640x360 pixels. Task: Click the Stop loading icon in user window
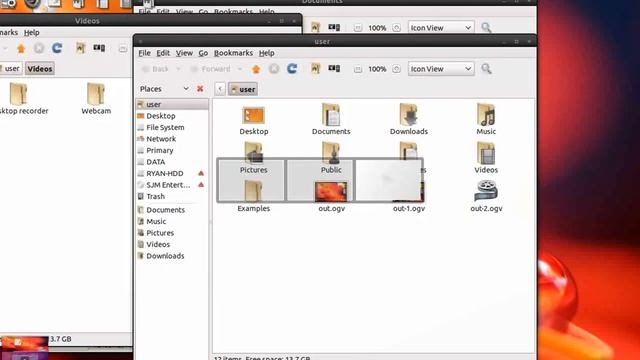(x=274, y=69)
